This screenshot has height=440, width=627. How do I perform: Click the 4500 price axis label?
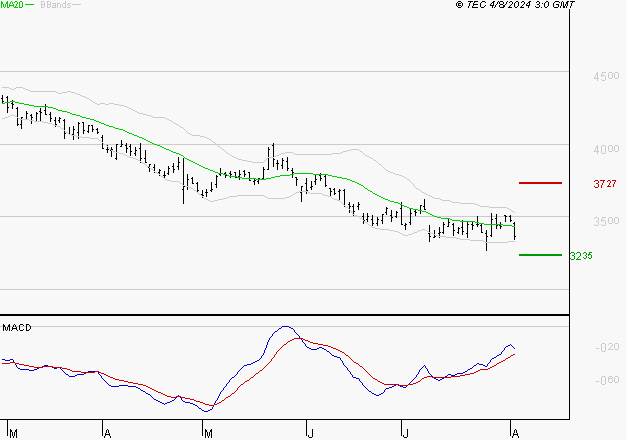tap(606, 76)
